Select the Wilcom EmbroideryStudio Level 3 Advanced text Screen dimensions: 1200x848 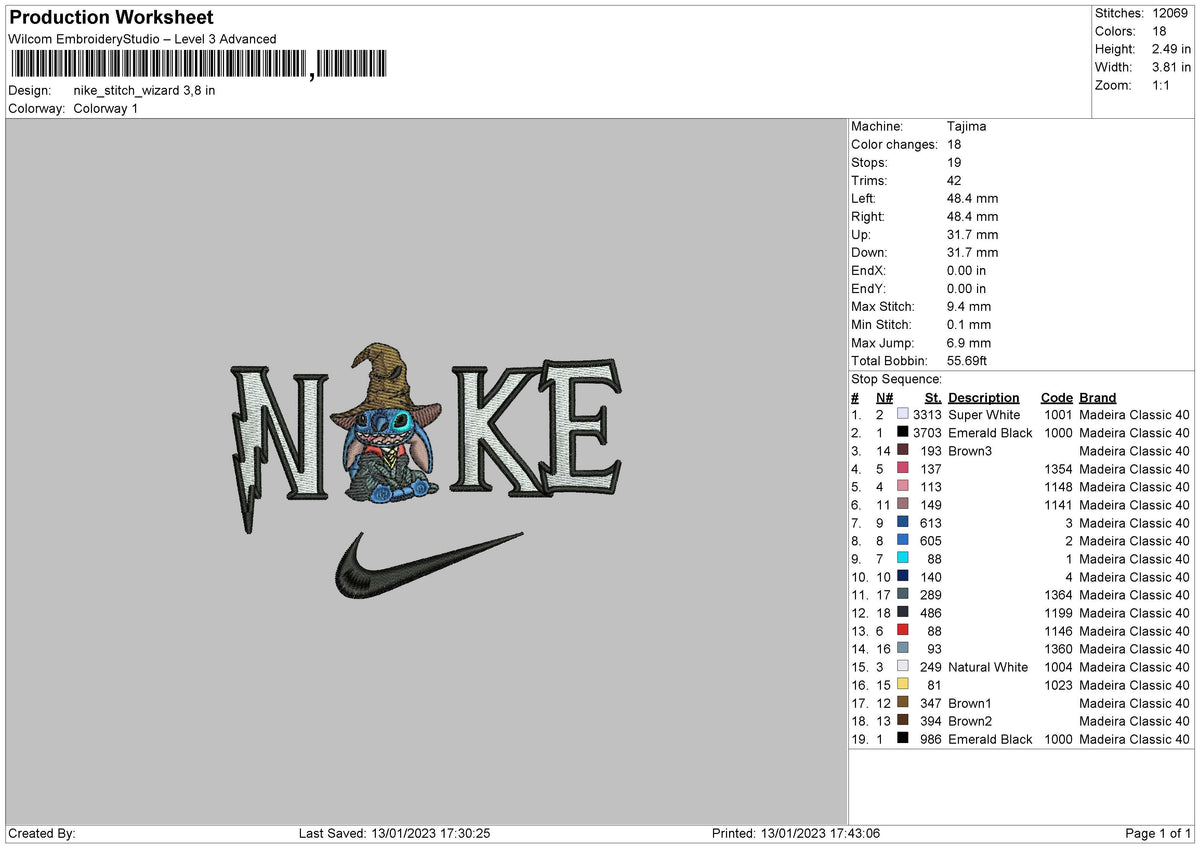click(142, 39)
